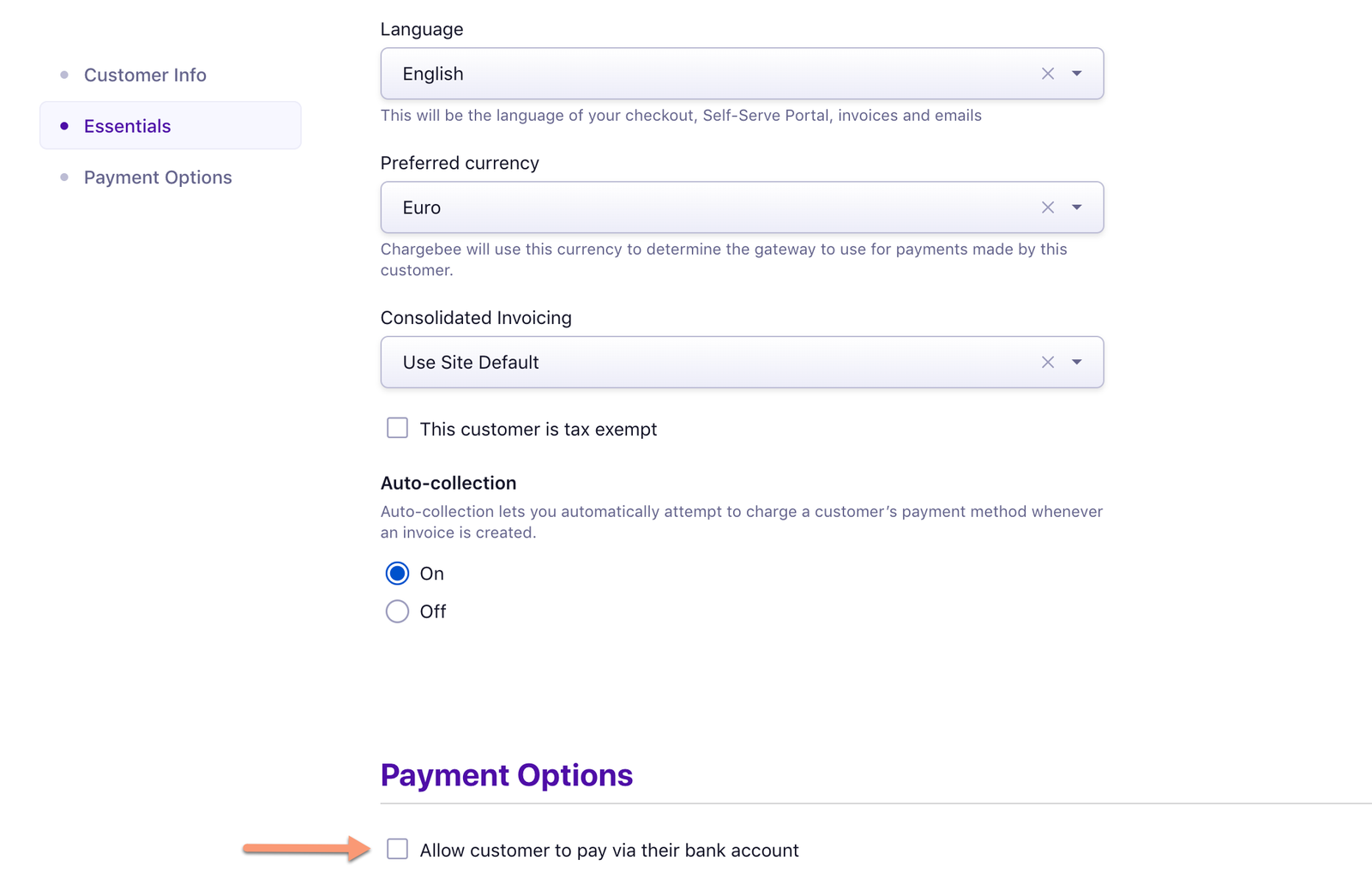Select the Auto-collection On radio button
Viewport: 1372px width, 896px height.
[x=397, y=573]
